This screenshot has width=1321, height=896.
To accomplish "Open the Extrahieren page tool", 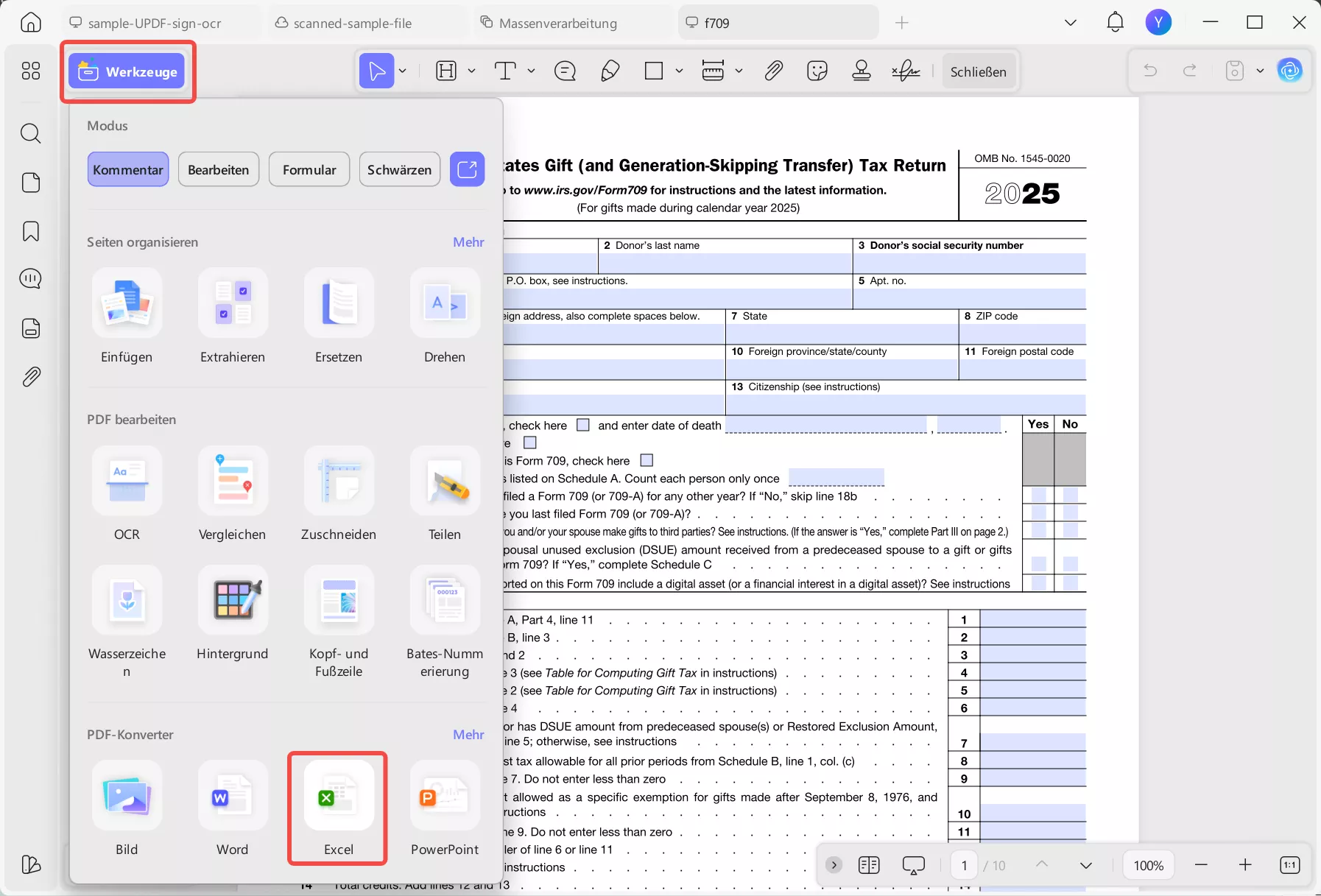I will (233, 317).
